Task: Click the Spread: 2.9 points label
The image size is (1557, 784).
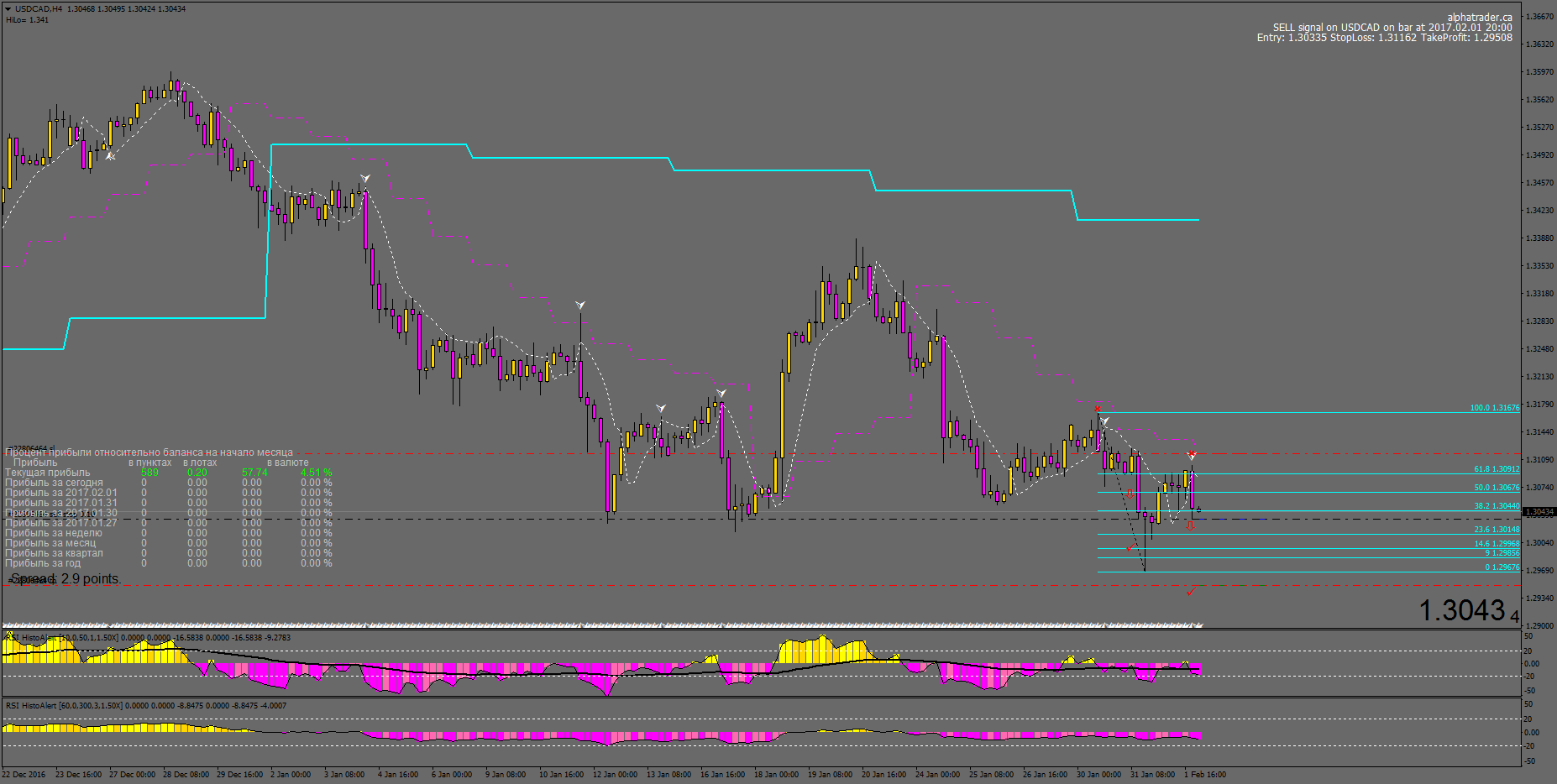Action: [66, 579]
